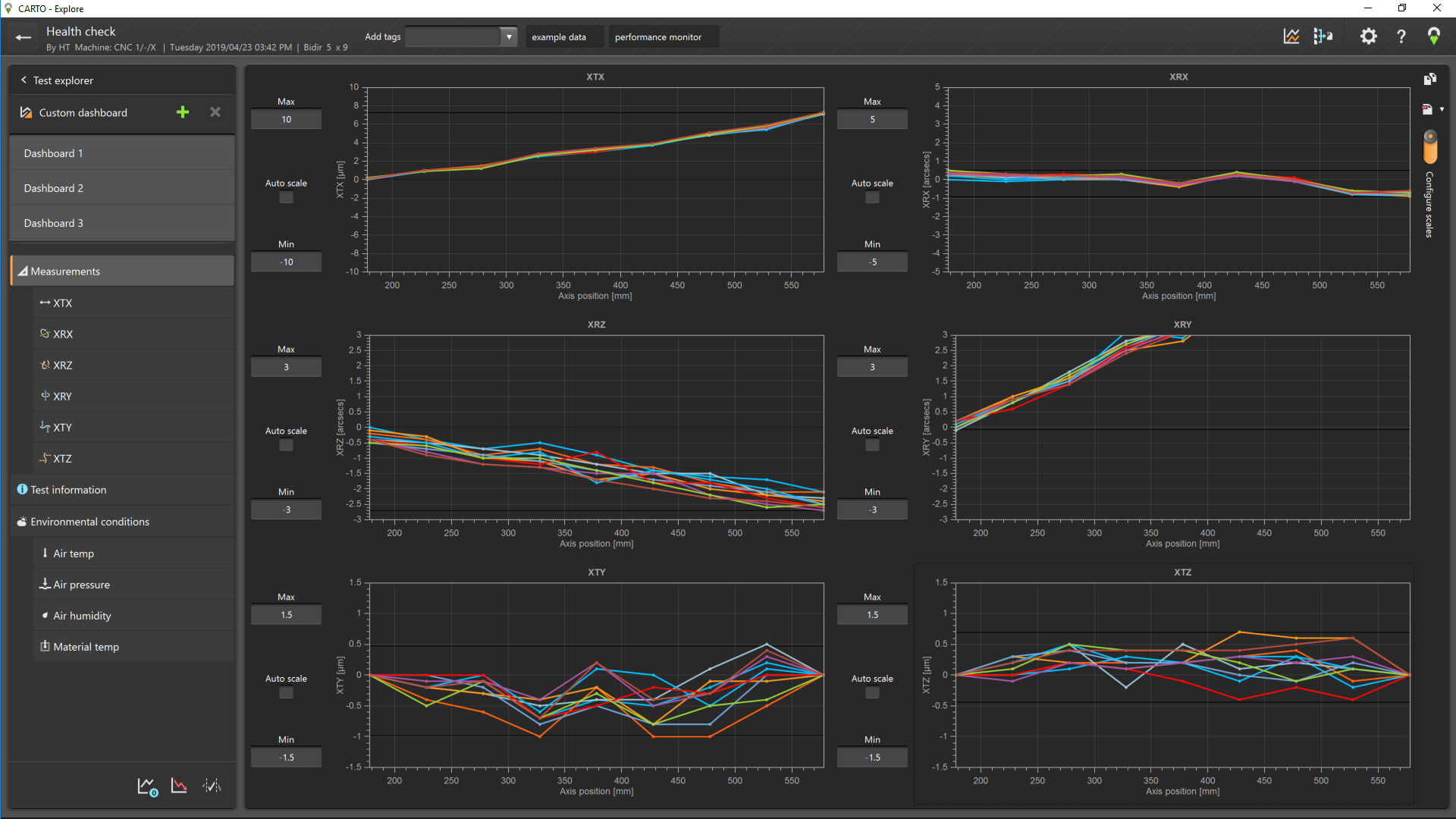The image size is (1456, 819).
Task: Click the XTX Max value field
Action: pos(286,119)
